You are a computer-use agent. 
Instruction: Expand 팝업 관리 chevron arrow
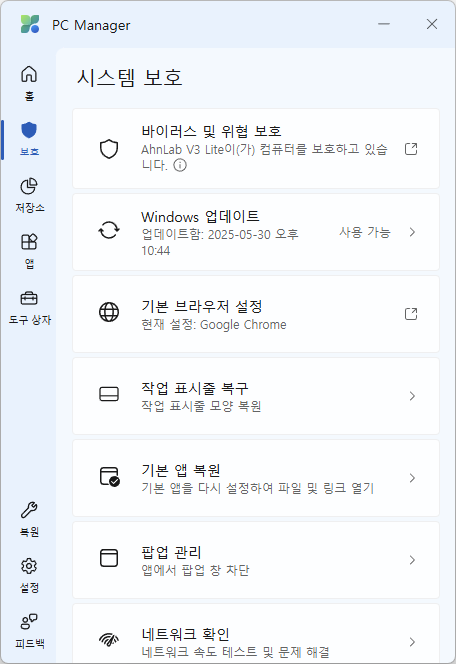click(x=412, y=560)
